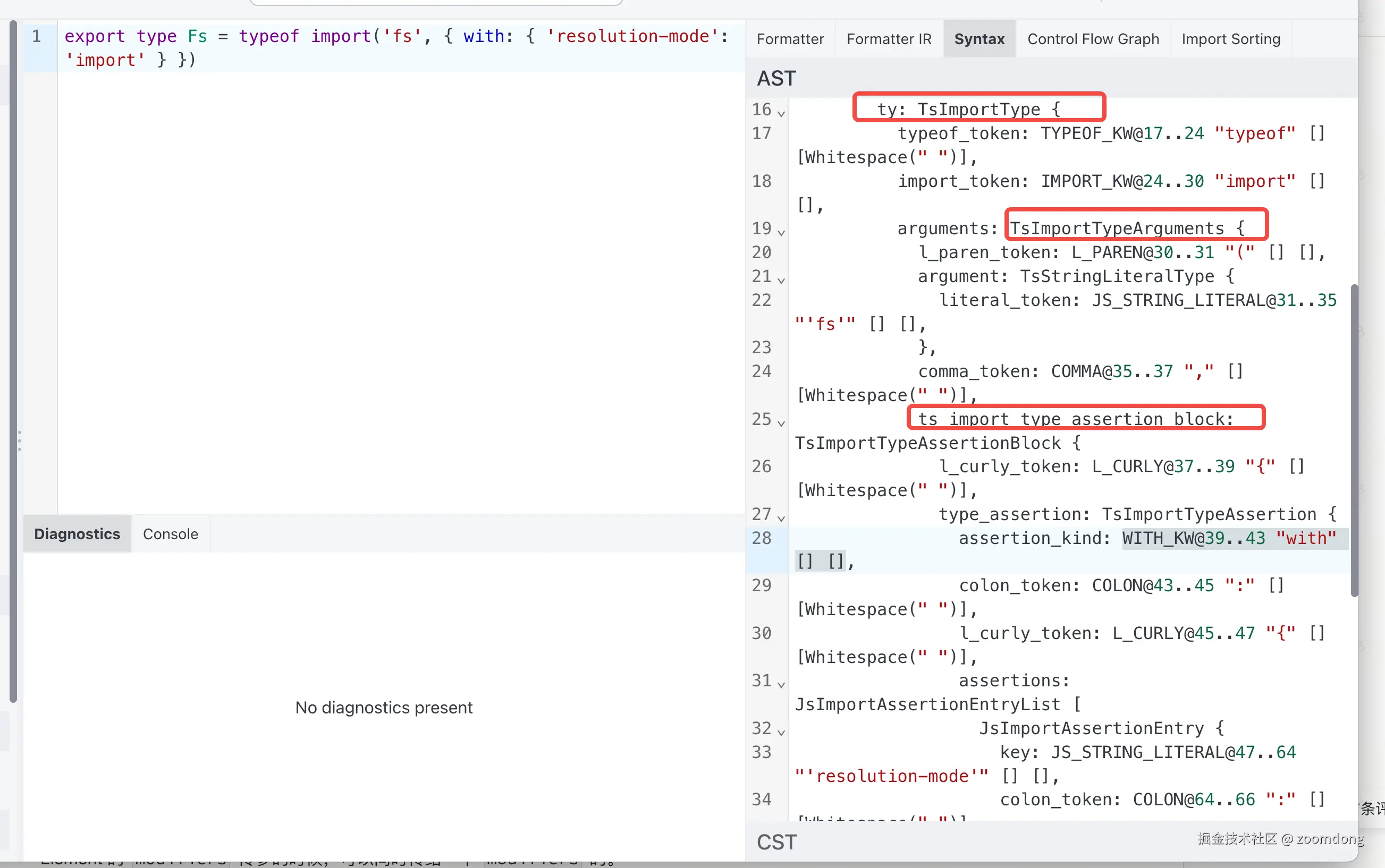Viewport: 1385px width, 868px height.
Task: Collapse the fold arrow at AST line 19
Action: tap(781, 232)
